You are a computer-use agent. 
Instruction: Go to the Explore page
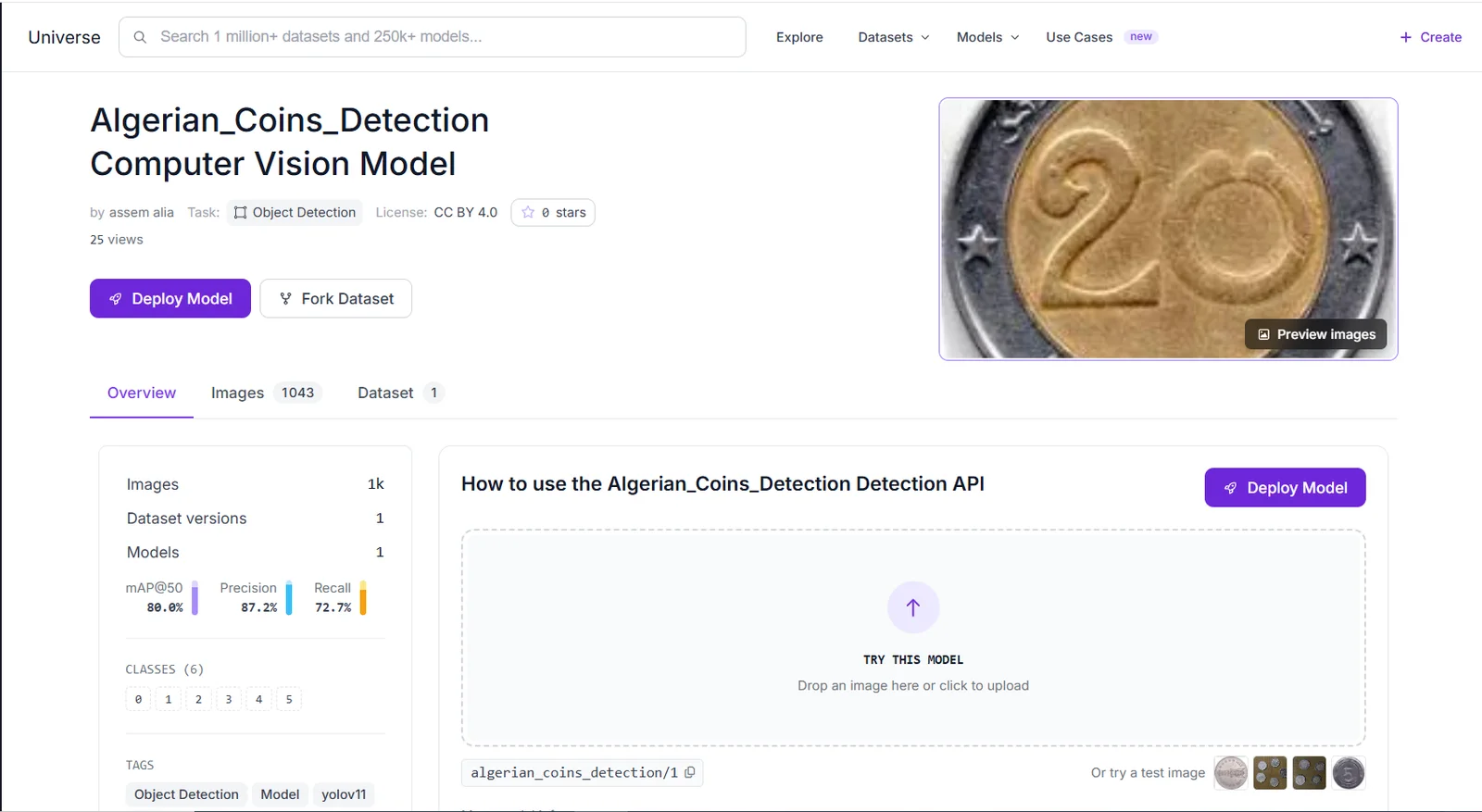click(799, 37)
